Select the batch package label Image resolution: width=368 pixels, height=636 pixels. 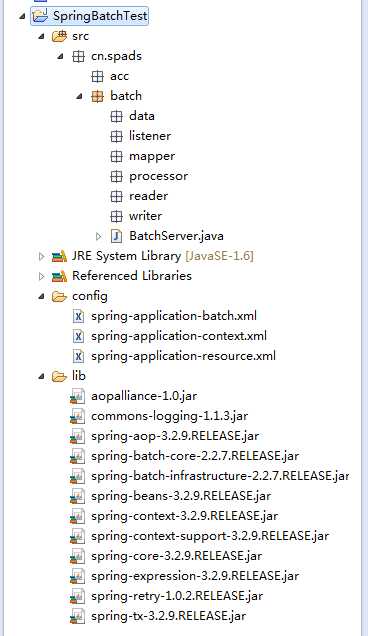[126, 96]
